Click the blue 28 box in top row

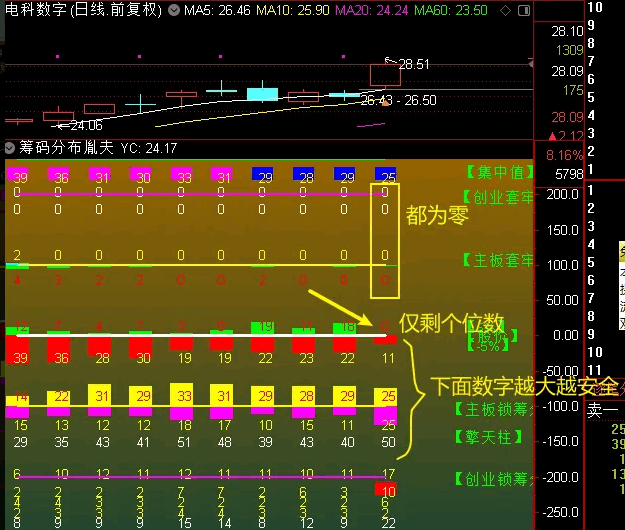pyautogui.click(x=303, y=174)
